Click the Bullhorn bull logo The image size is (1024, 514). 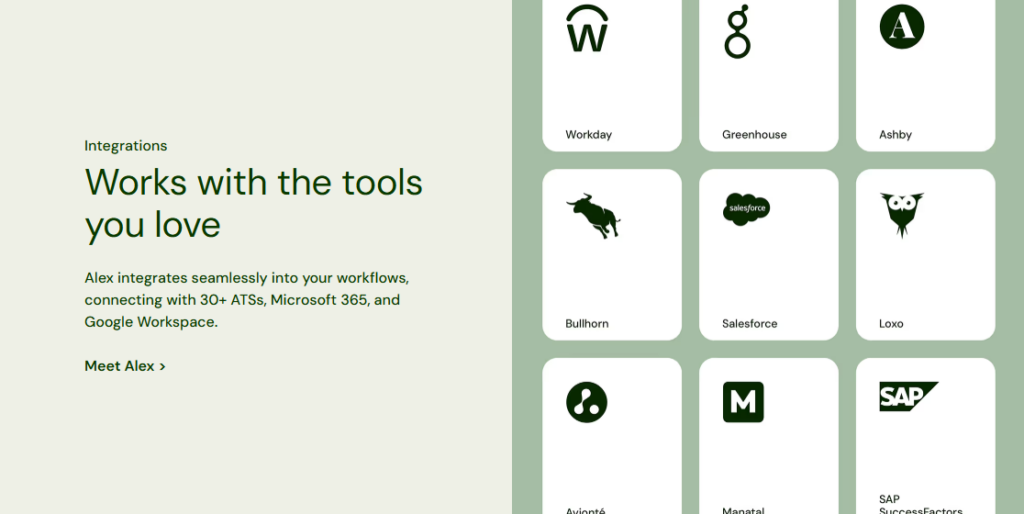(x=593, y=216)
